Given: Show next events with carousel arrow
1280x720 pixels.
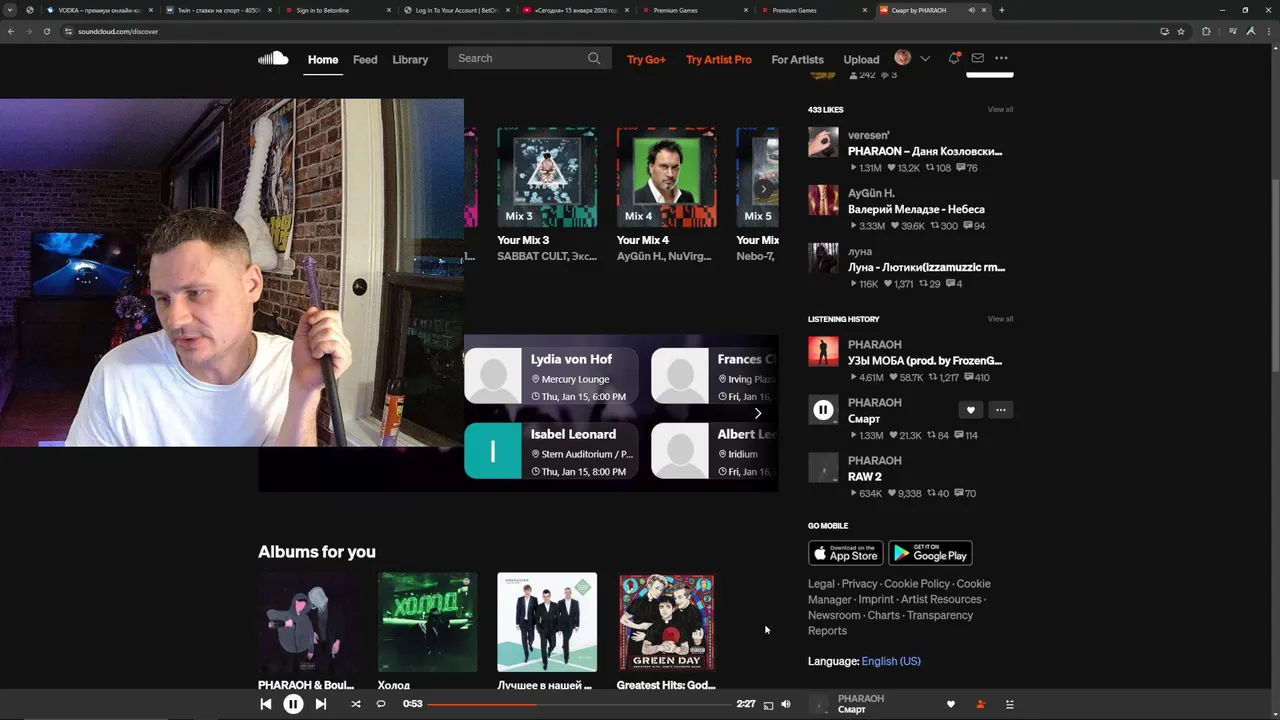Looking at the screenshot, I should [x=758, y=413].
